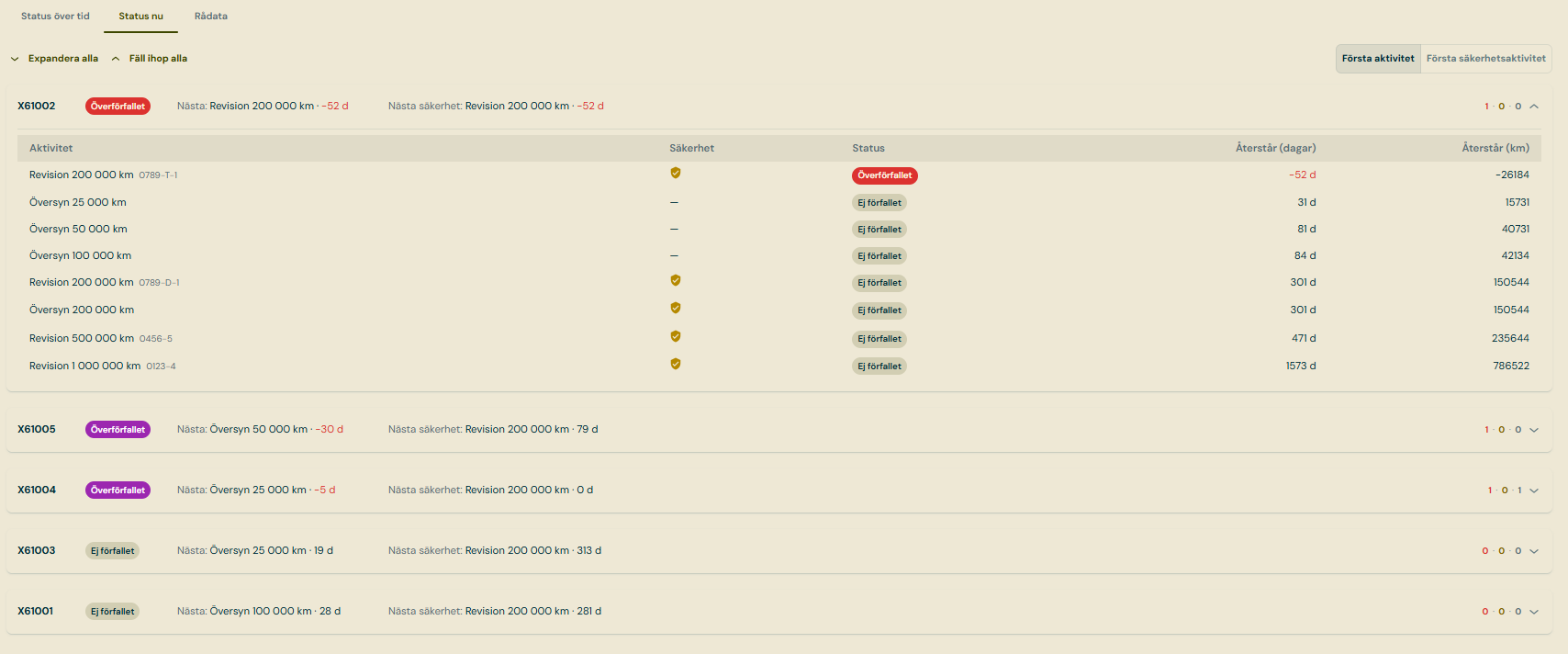Click the 1 · 0 · 1 counters on X61004
Viewport: 1568px width, 654px height.
point(1505,490)
